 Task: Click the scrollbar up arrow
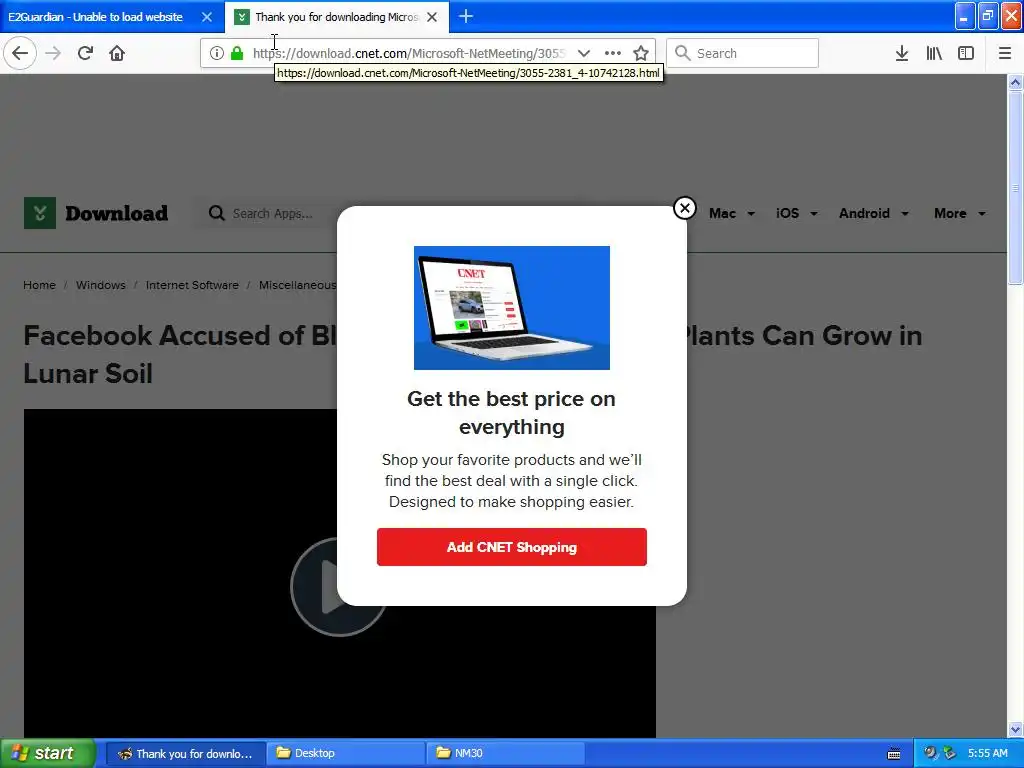pyautogui.click(x=1015, y=82)
